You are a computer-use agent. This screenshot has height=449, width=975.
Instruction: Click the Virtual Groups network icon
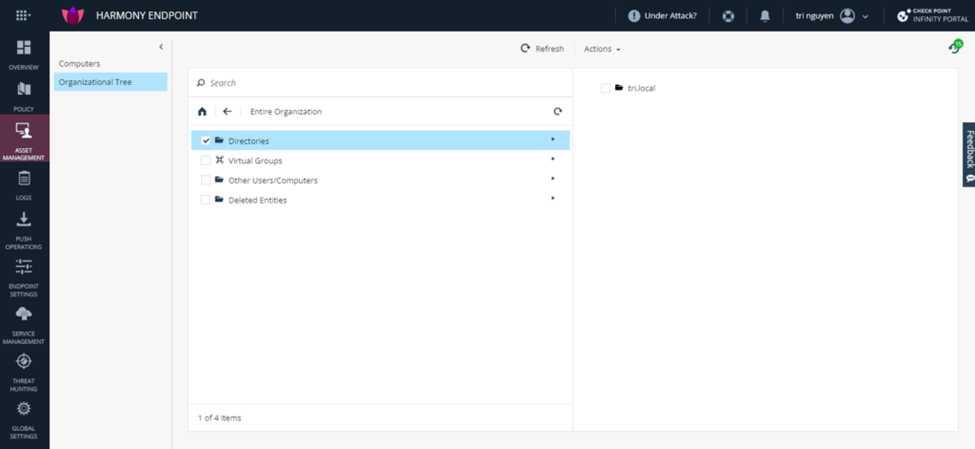point(219,160)
